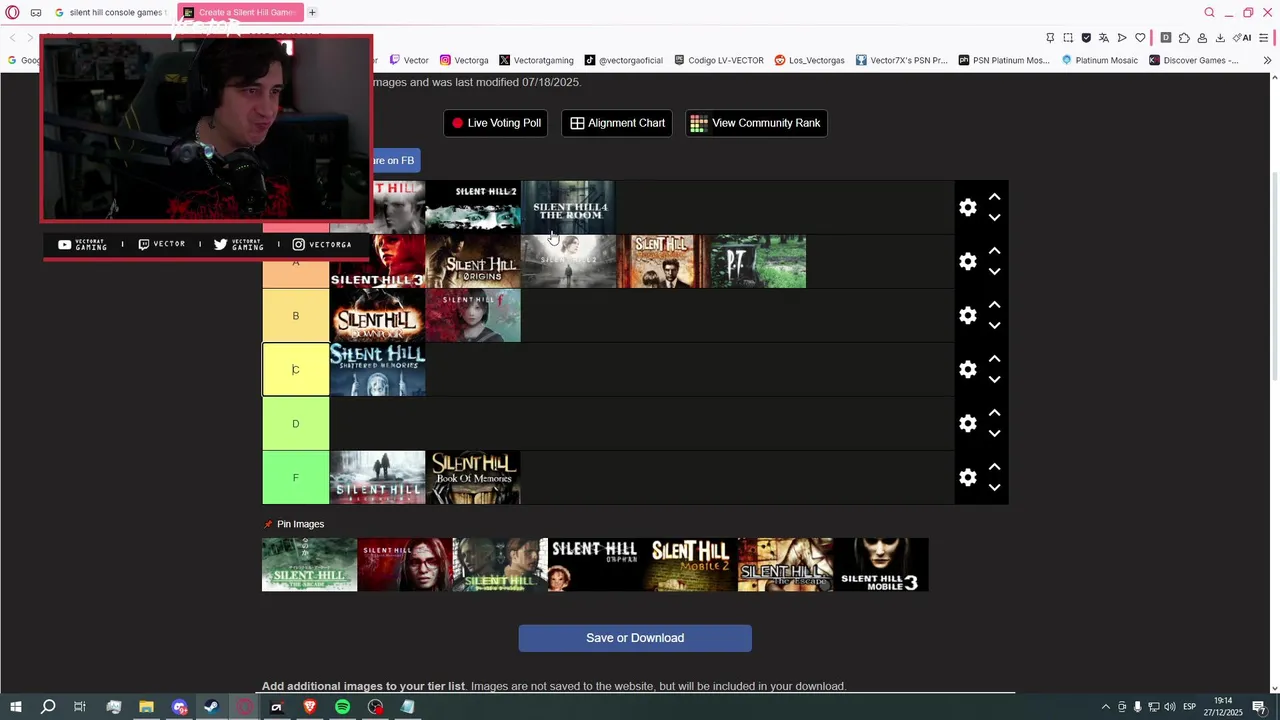Open the Vectorga Instagram bookmark
This screenshot has height=720, width=1280.
point(464,60)
